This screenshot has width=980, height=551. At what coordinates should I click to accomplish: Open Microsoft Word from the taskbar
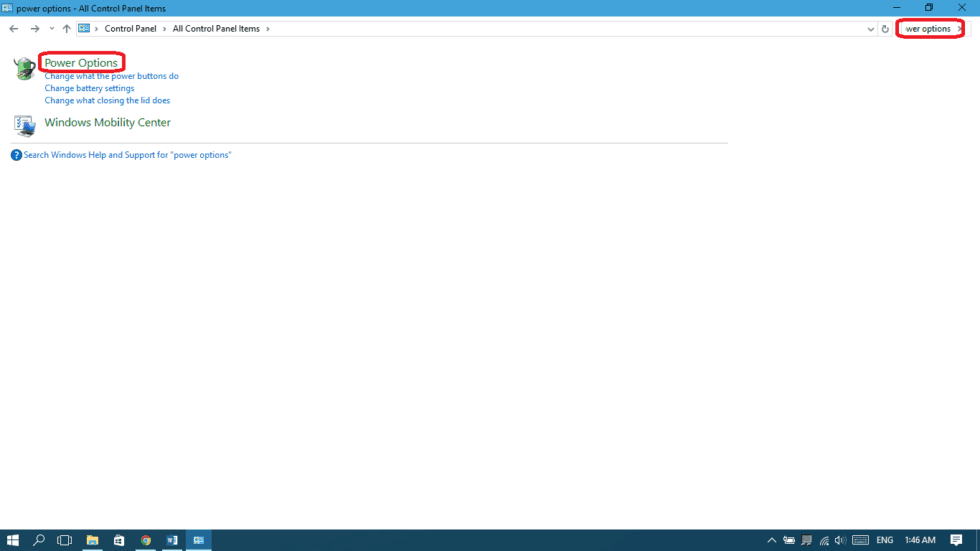172,540
